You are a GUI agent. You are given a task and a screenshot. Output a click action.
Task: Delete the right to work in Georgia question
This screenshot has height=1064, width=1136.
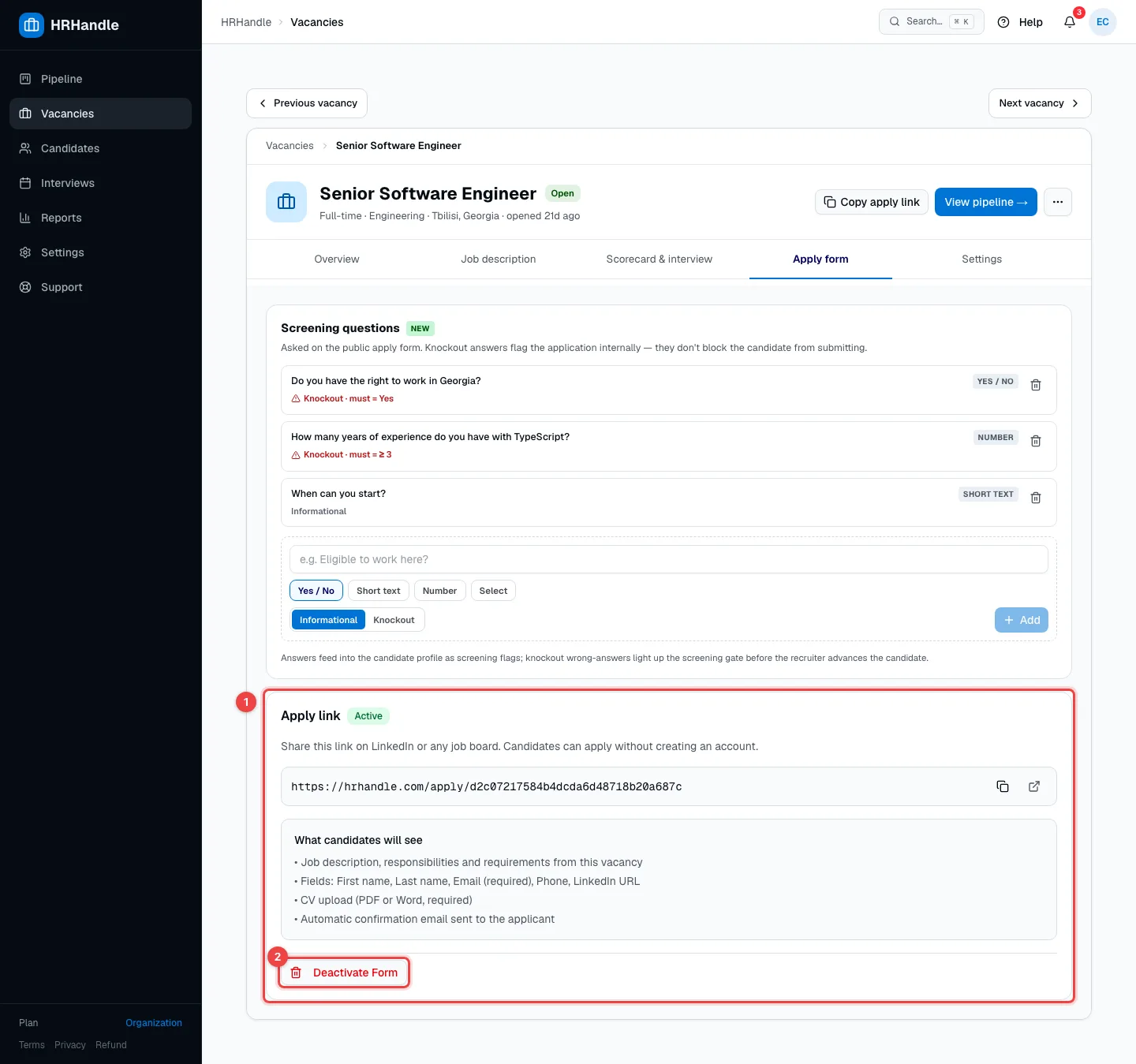pyautogui.click(x=1036, y=385)
